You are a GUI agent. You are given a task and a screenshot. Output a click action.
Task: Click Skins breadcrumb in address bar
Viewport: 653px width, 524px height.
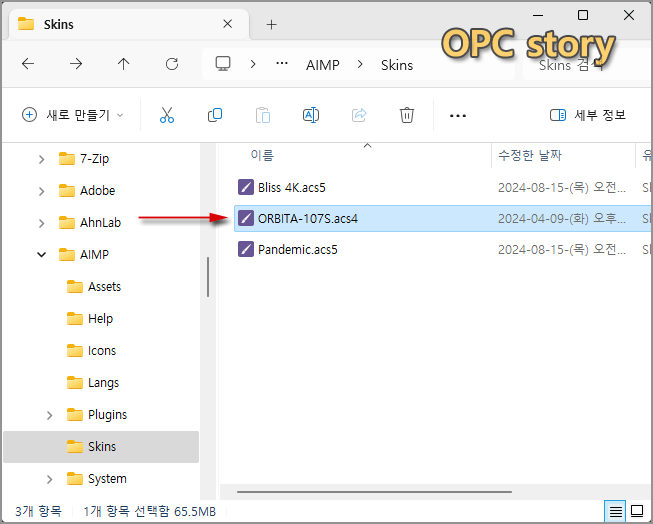click(397, 65)
